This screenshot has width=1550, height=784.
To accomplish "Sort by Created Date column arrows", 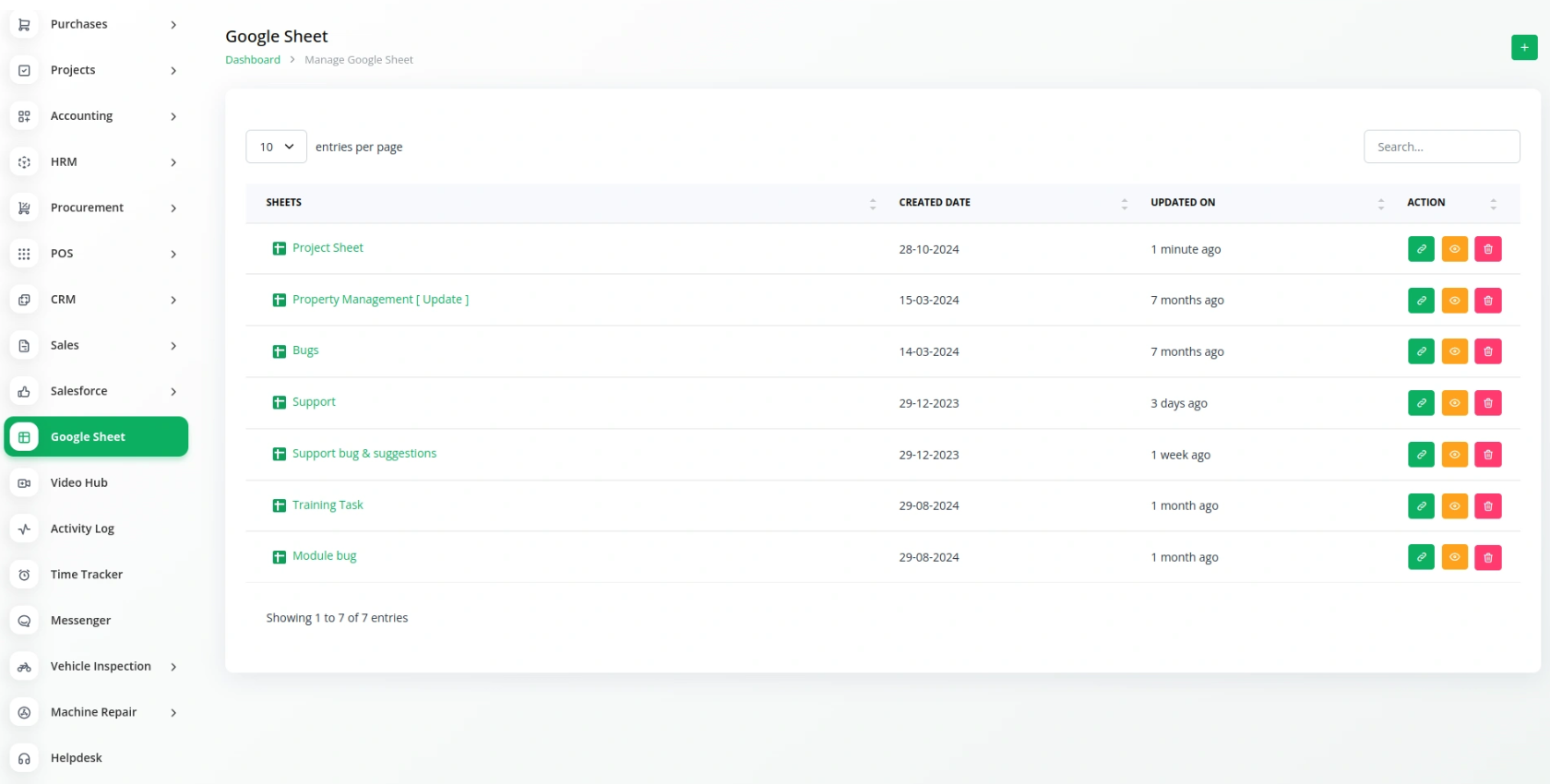I will pyautogui.click(x=1124, y=204).
